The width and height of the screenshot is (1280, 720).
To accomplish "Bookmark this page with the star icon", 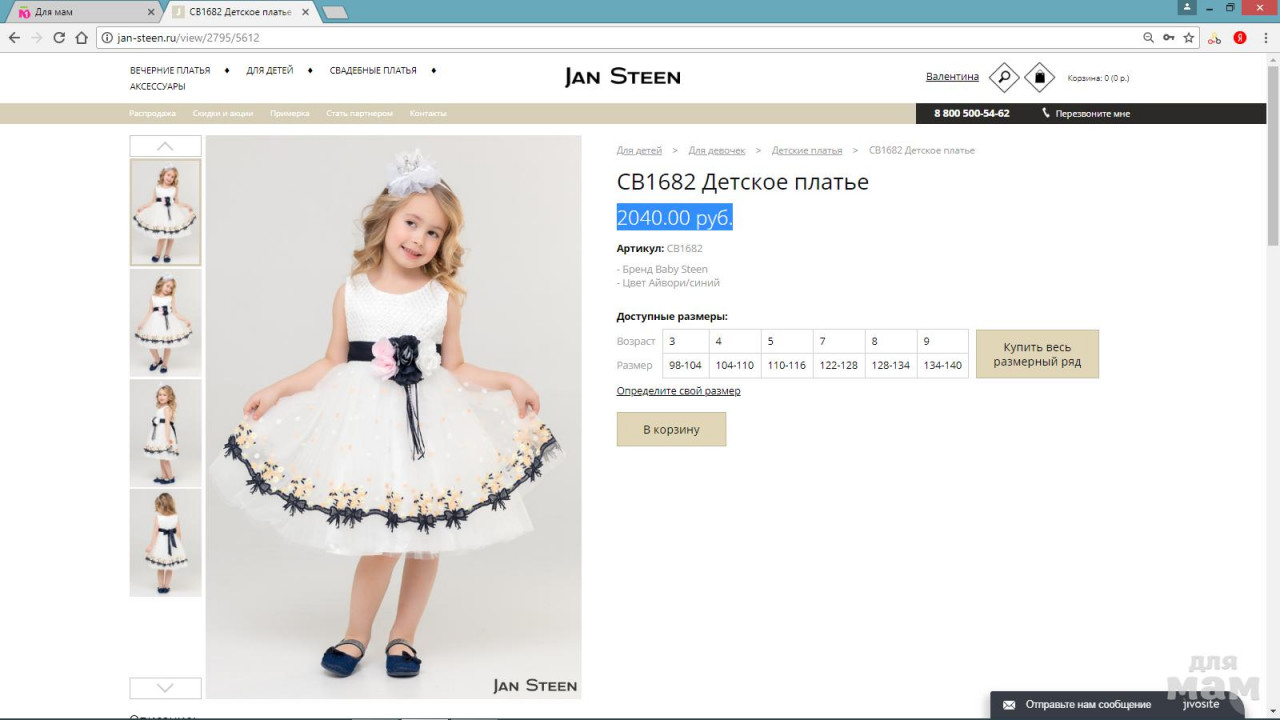I will pos(1189,38).
